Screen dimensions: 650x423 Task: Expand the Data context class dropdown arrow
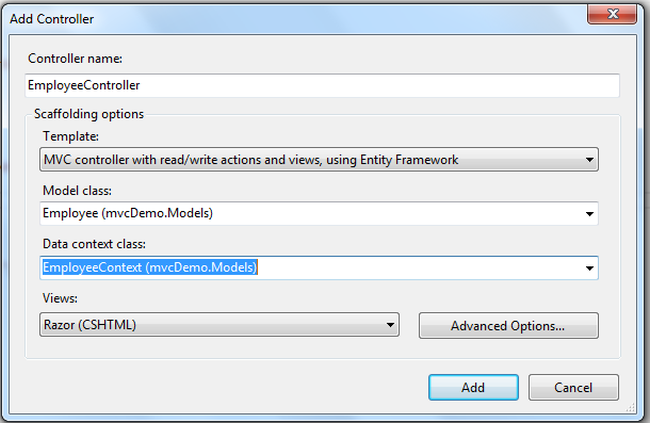click(x=590, y=267)
